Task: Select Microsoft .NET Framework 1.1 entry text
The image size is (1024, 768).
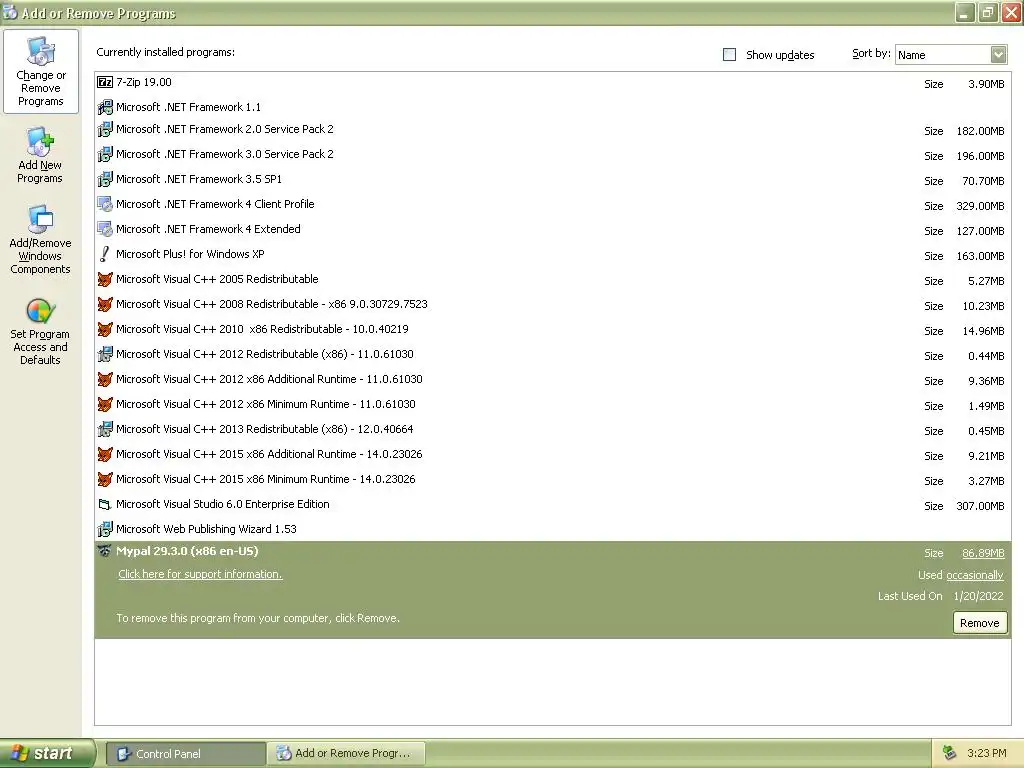Action: 188,107
